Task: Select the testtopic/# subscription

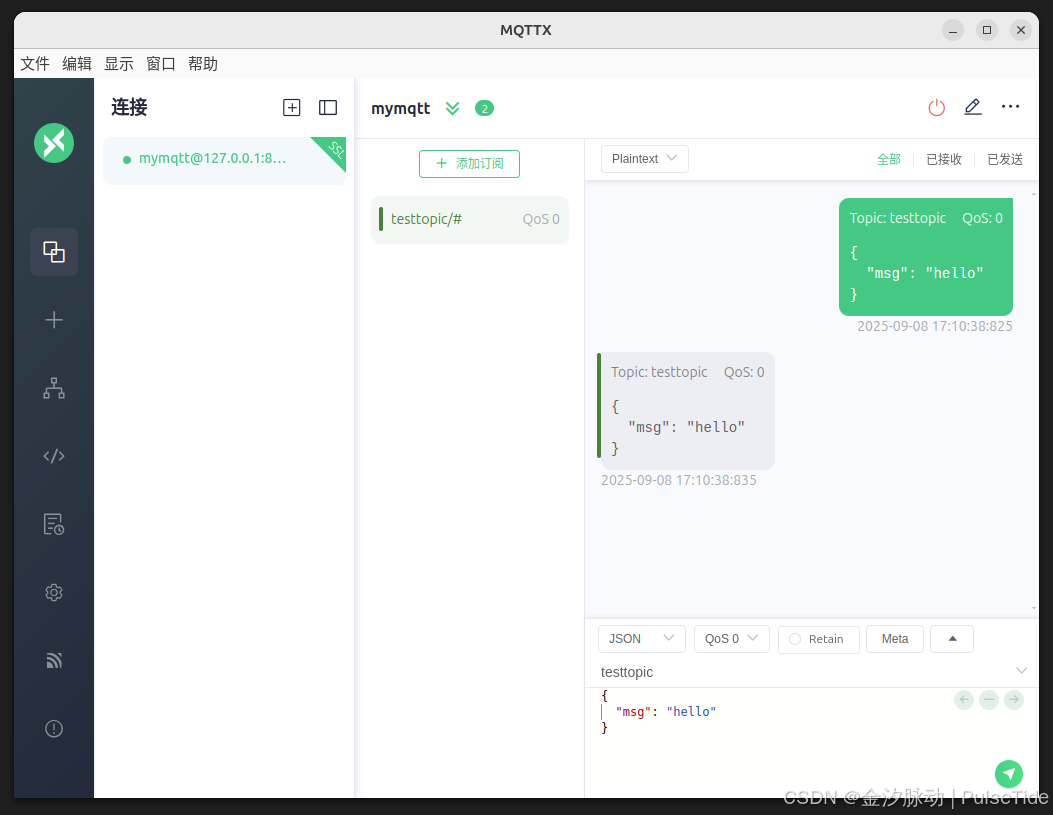Action: click(469, 220)
